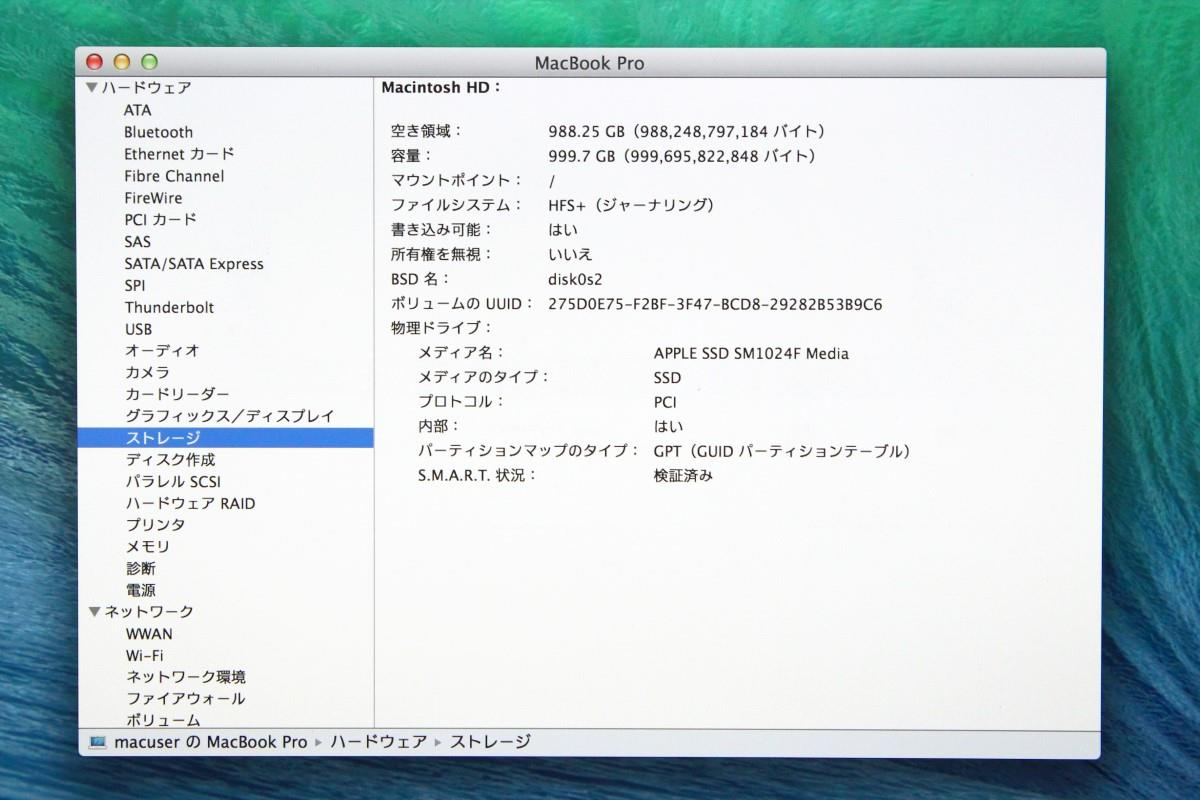
Task: Select 診断 in the sidebar
Action: point(140,569)
